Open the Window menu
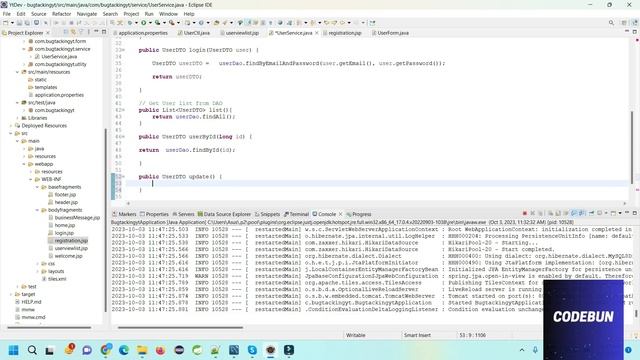Viewport: 640px width, 360px height. click(168, 14)
